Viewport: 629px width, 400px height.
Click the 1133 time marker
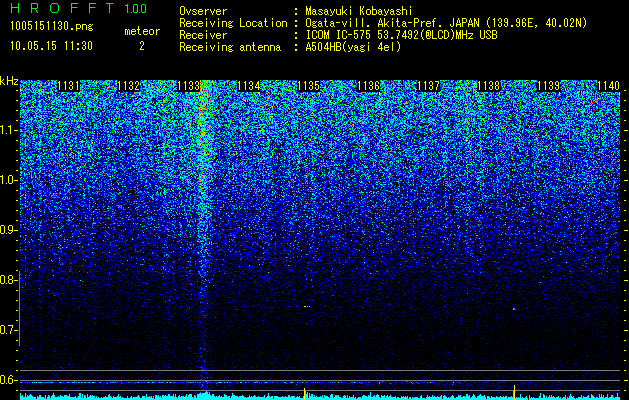coord(188,86)
